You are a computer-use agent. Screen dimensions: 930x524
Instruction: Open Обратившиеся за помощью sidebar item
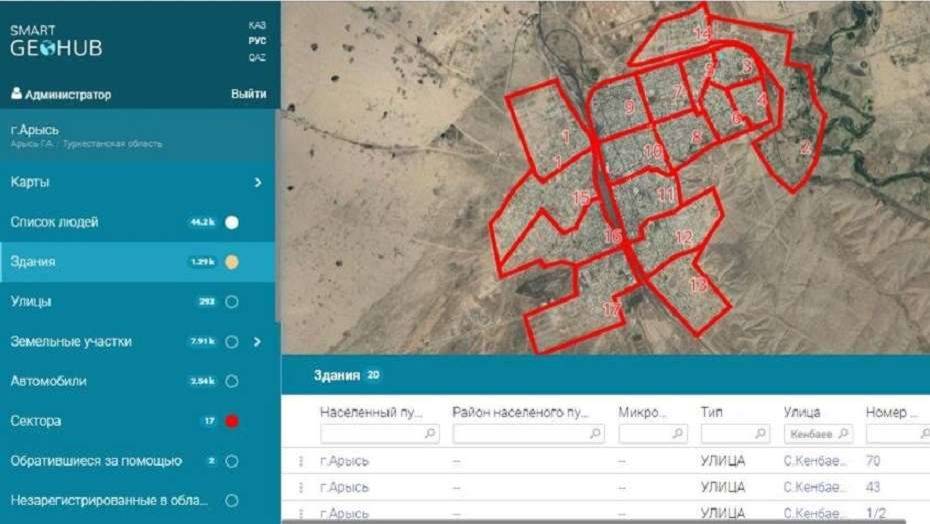coord(96,461)
